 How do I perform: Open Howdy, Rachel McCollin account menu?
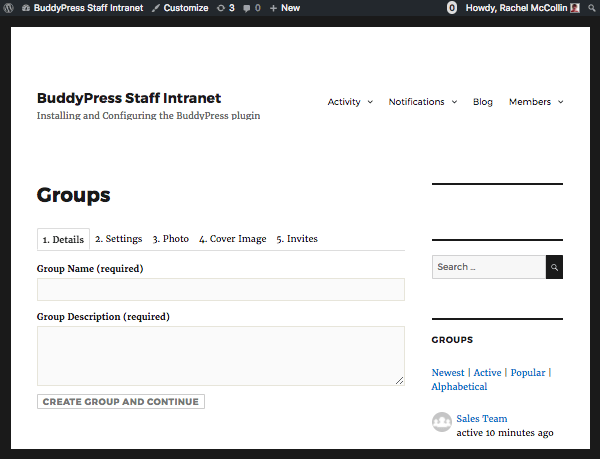pos(522,8)
